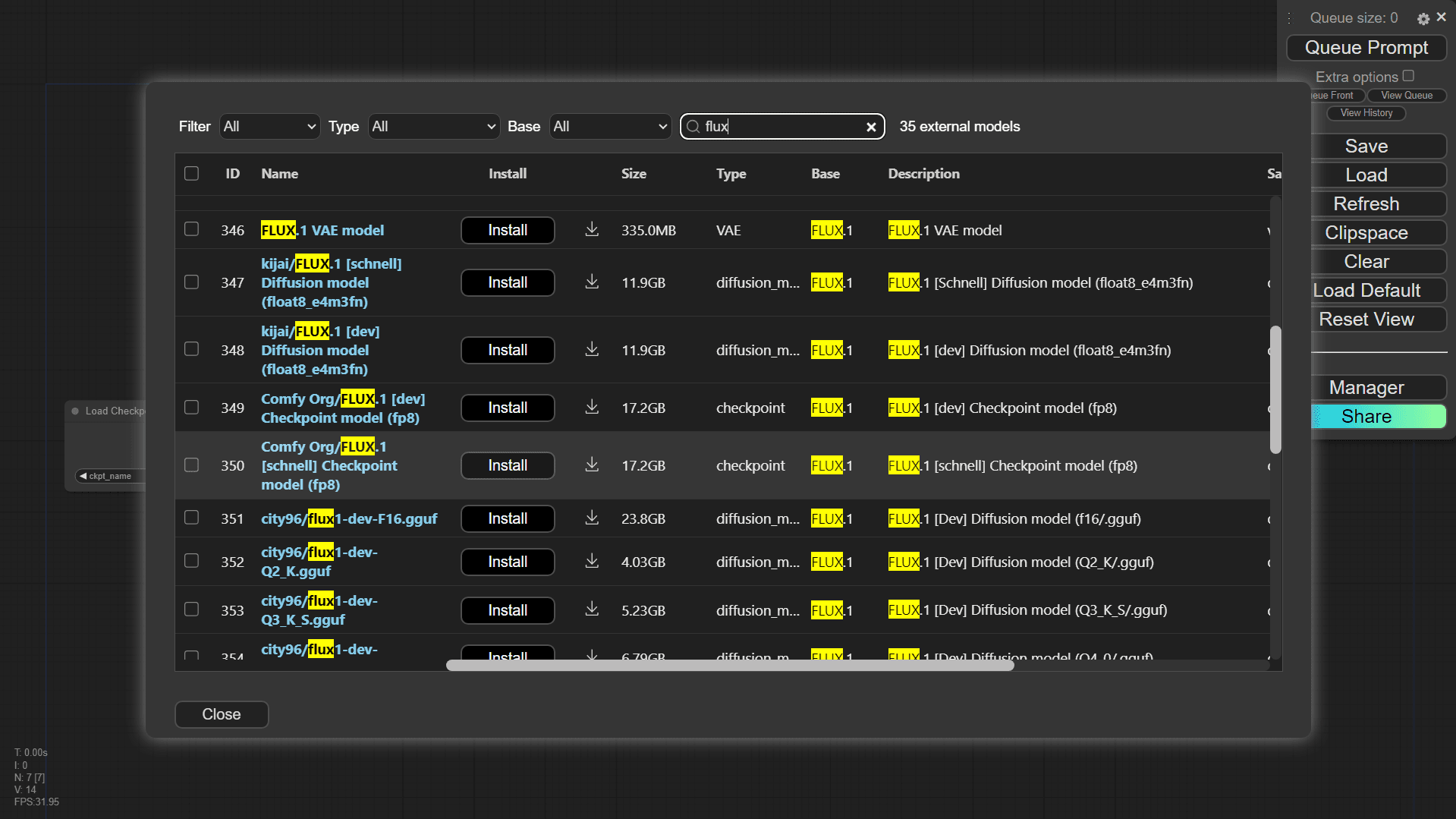Focus the flux search input field
The height and width of the screenshot is (819, 1456).
[781, 127]
